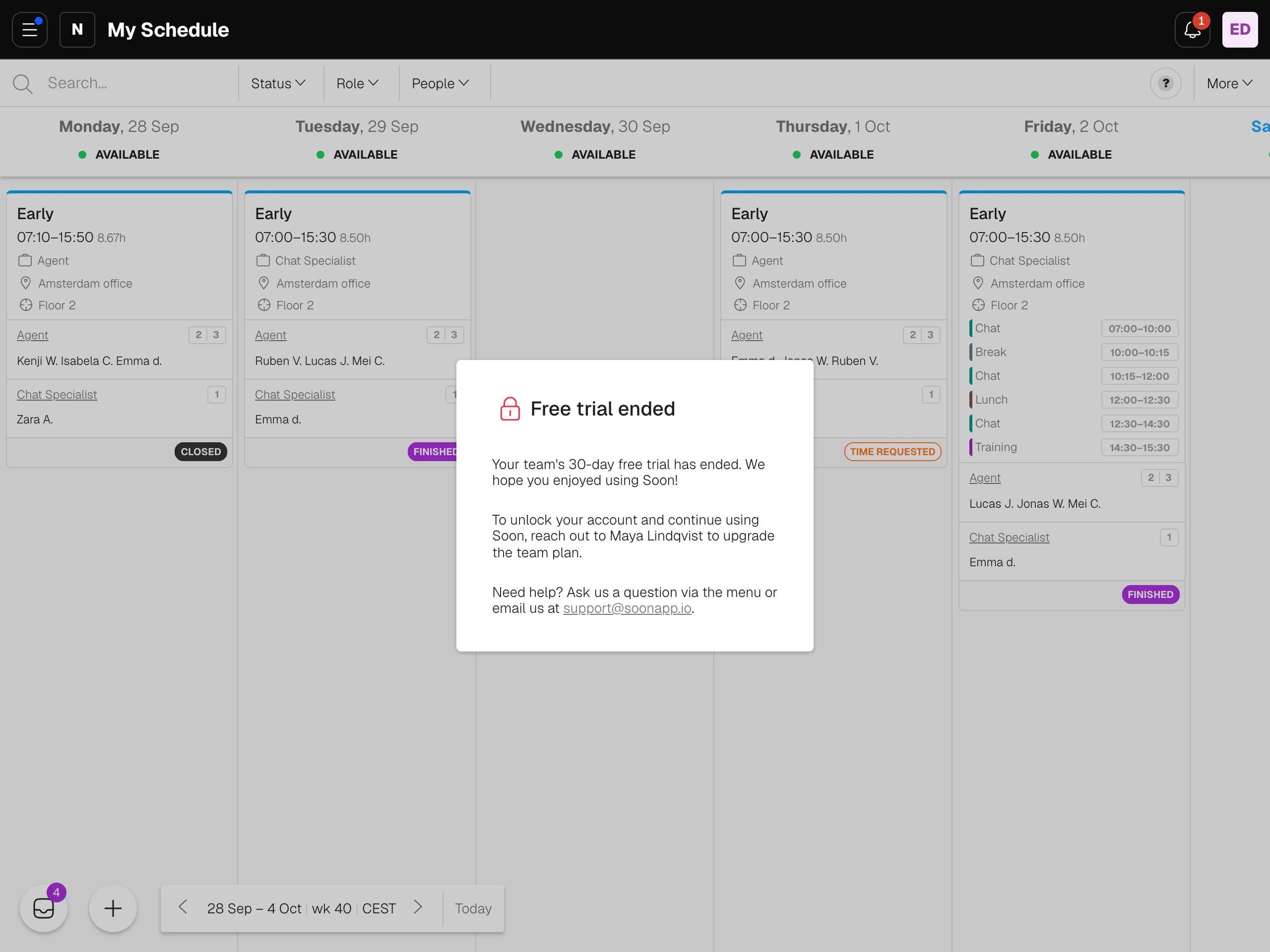Open the ED user avatar menu
Viewport: 1270px width, 952px height.
click(1240, 29)
